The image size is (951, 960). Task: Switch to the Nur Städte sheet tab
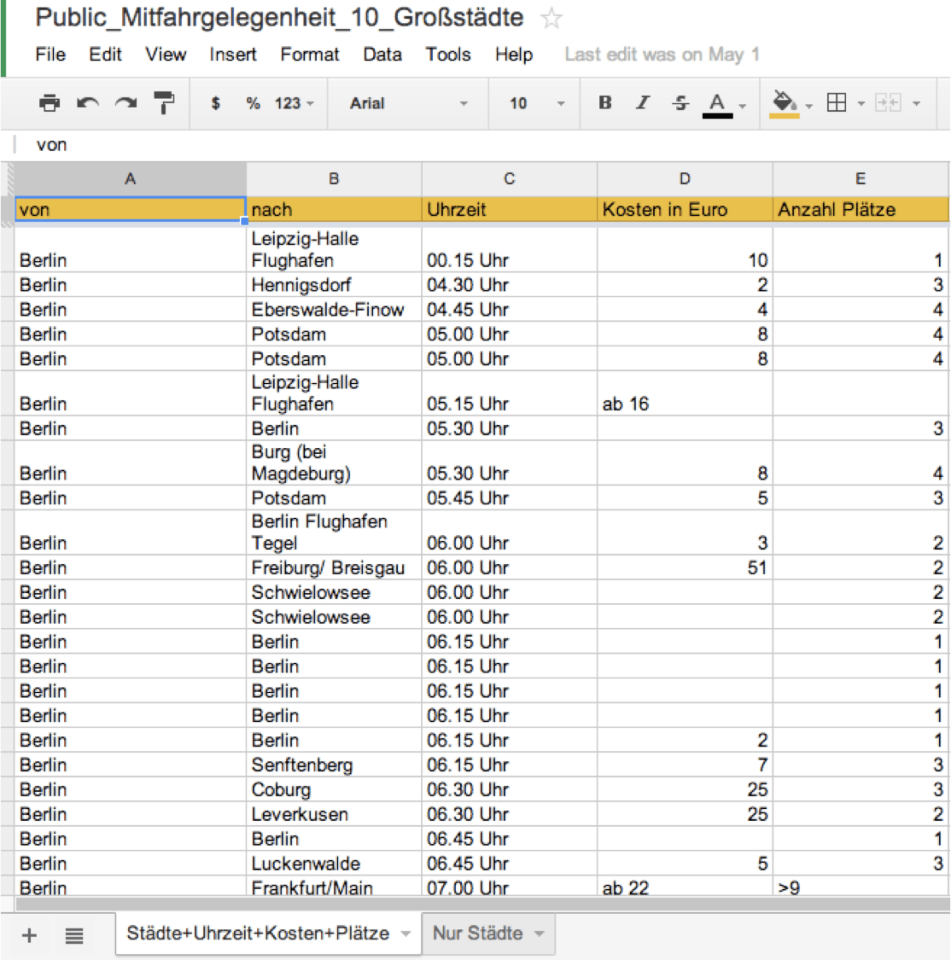(486, 933)
